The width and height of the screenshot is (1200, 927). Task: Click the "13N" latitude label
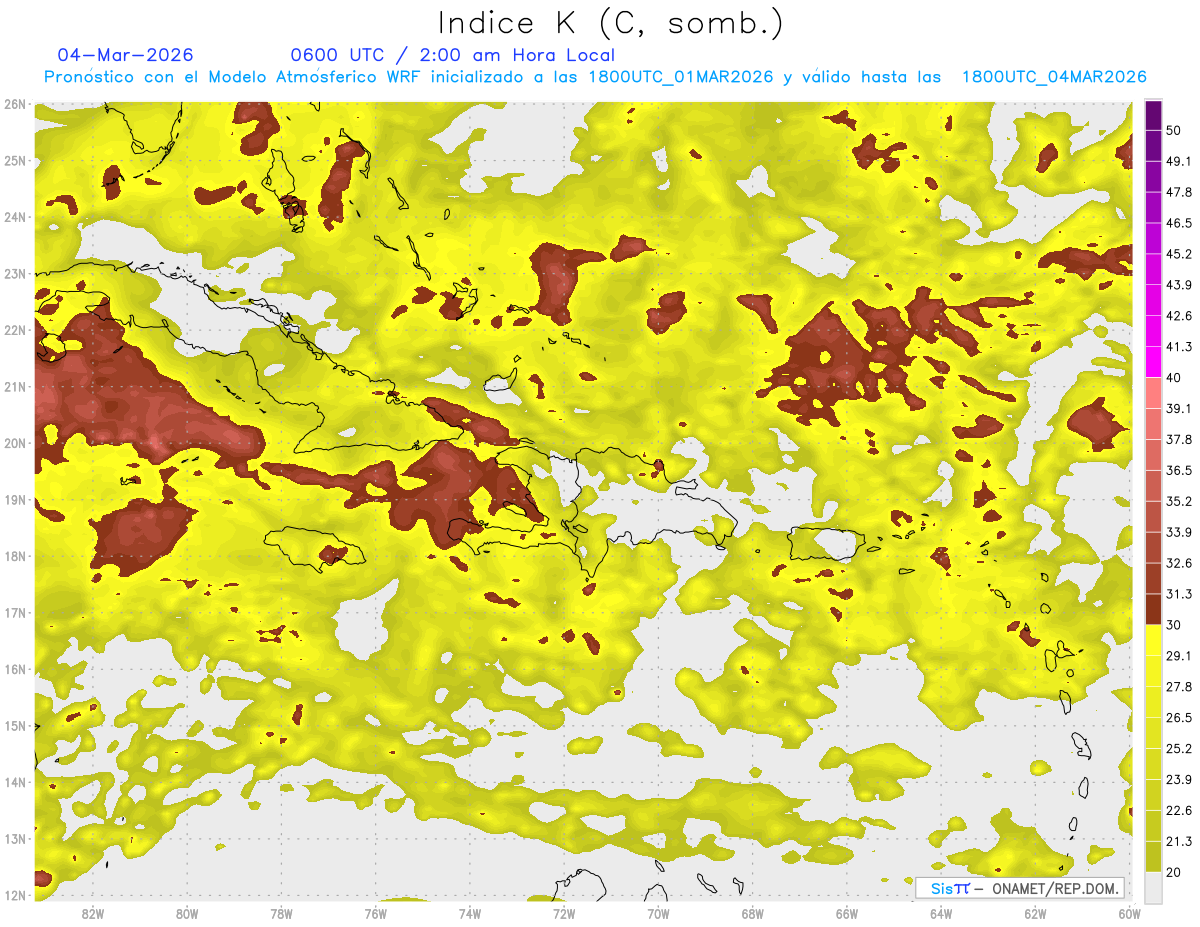tap(15, 839)
